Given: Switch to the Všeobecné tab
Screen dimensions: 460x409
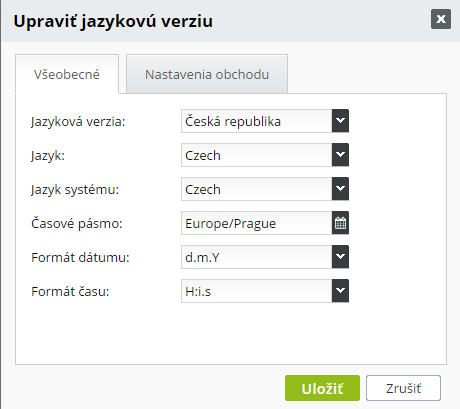Looking at the screenshot, I should click(67, 74).
